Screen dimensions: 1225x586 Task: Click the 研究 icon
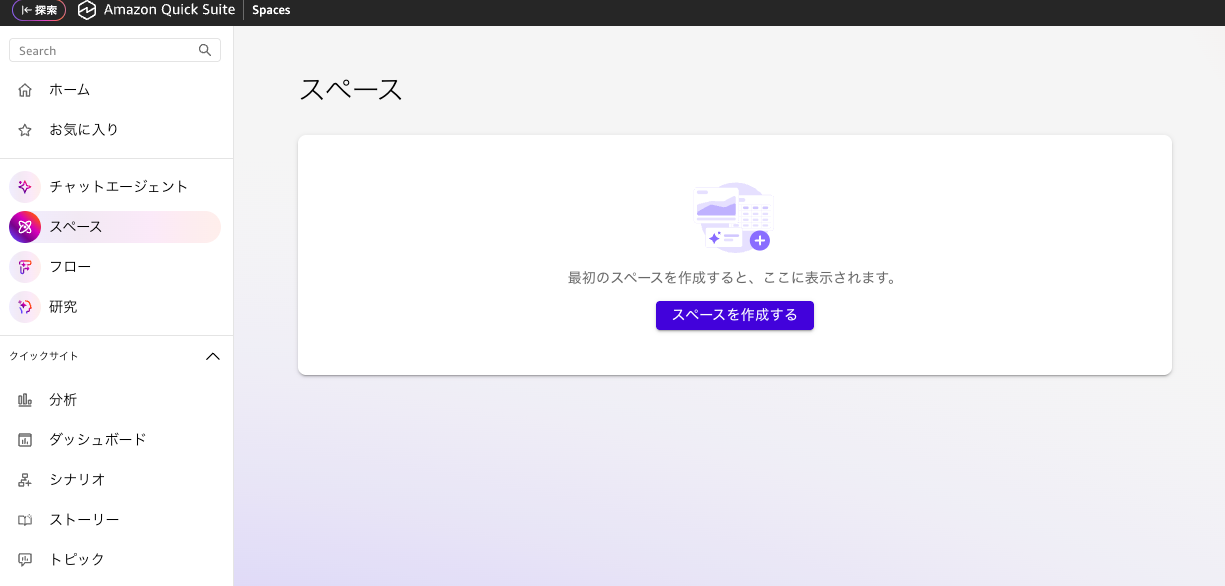pos(25,307)
